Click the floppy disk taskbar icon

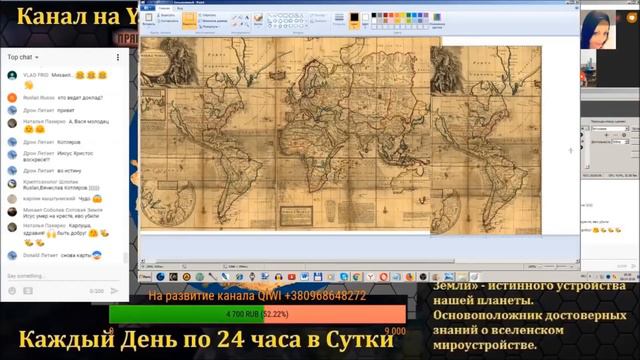click(318, 277)
